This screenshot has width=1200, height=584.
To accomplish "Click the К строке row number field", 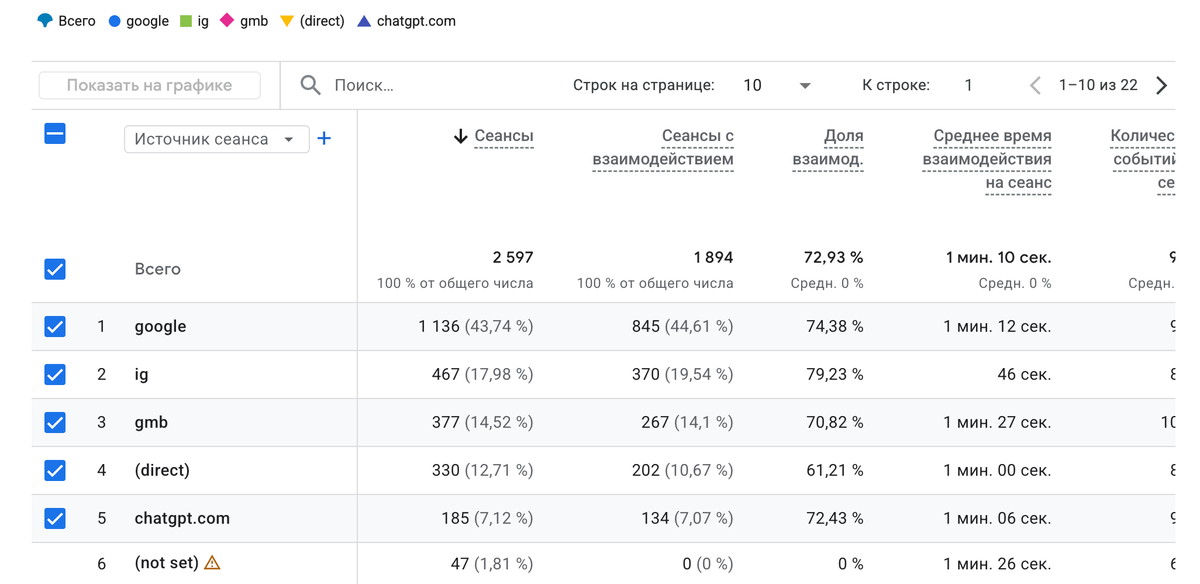I will [x=968, y=85].
